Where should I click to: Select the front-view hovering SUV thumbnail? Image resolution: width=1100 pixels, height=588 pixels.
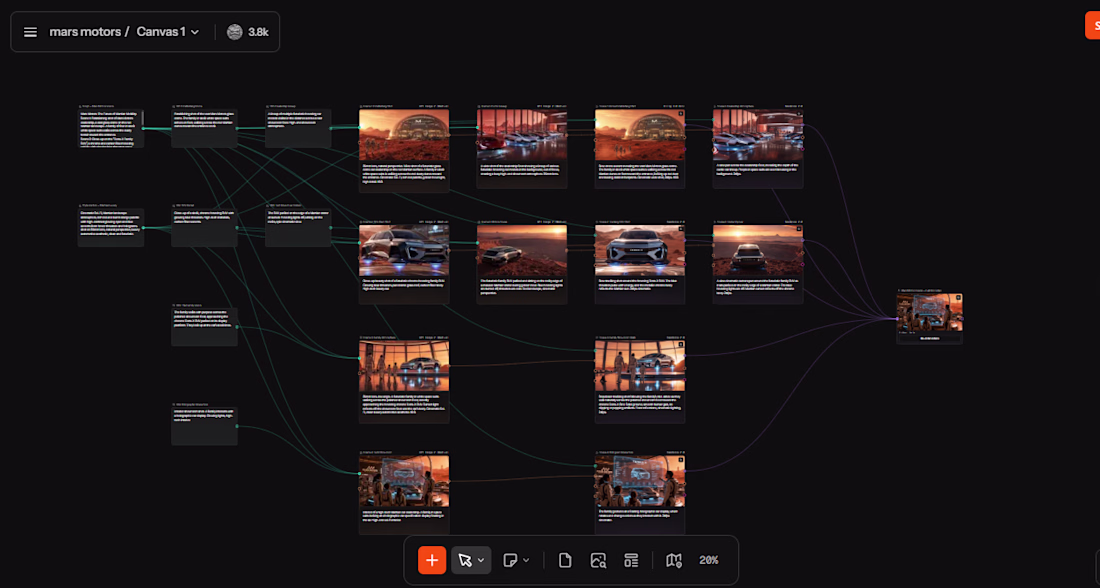640,250
